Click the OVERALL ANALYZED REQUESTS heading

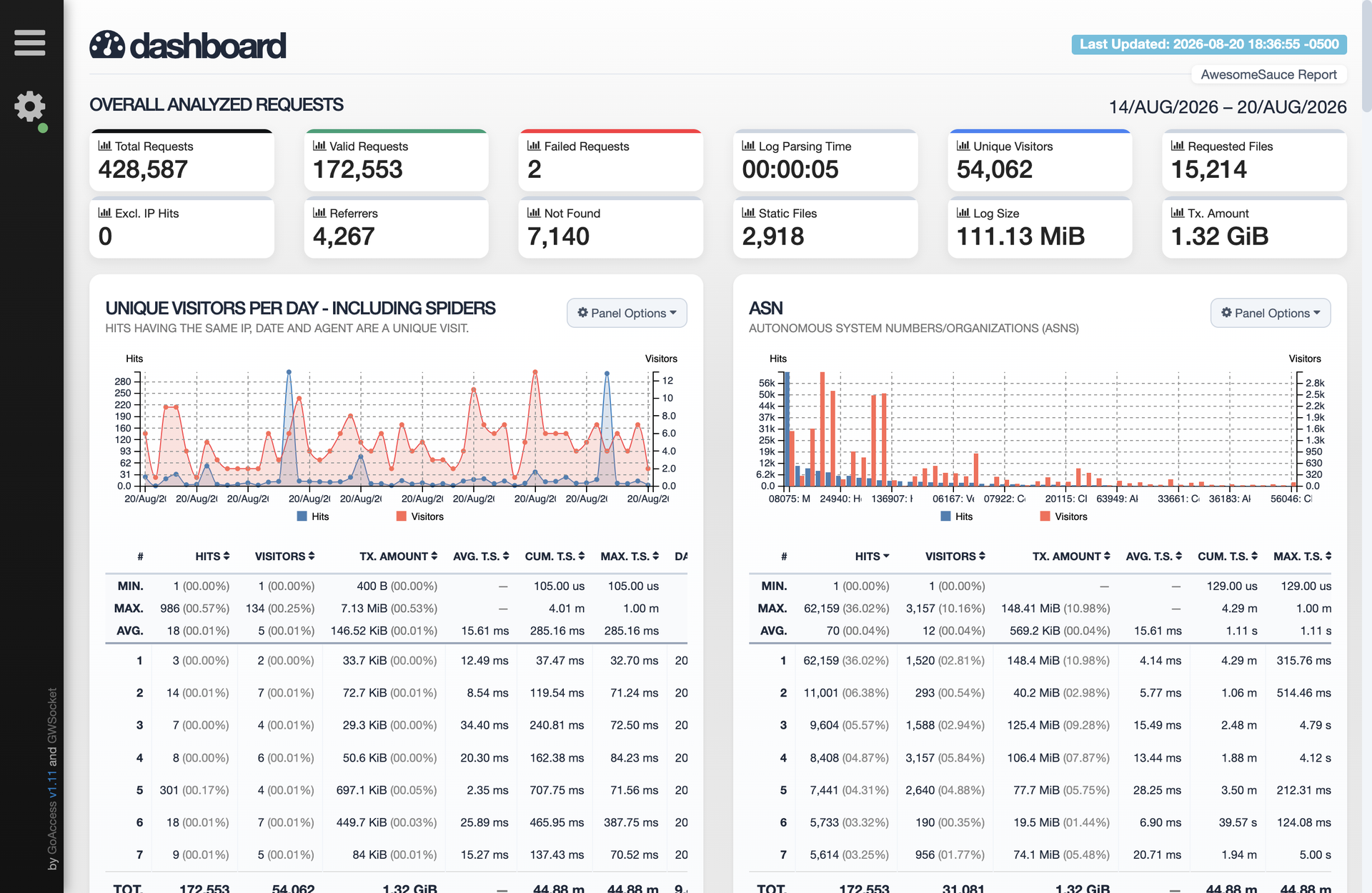[217, 105]
